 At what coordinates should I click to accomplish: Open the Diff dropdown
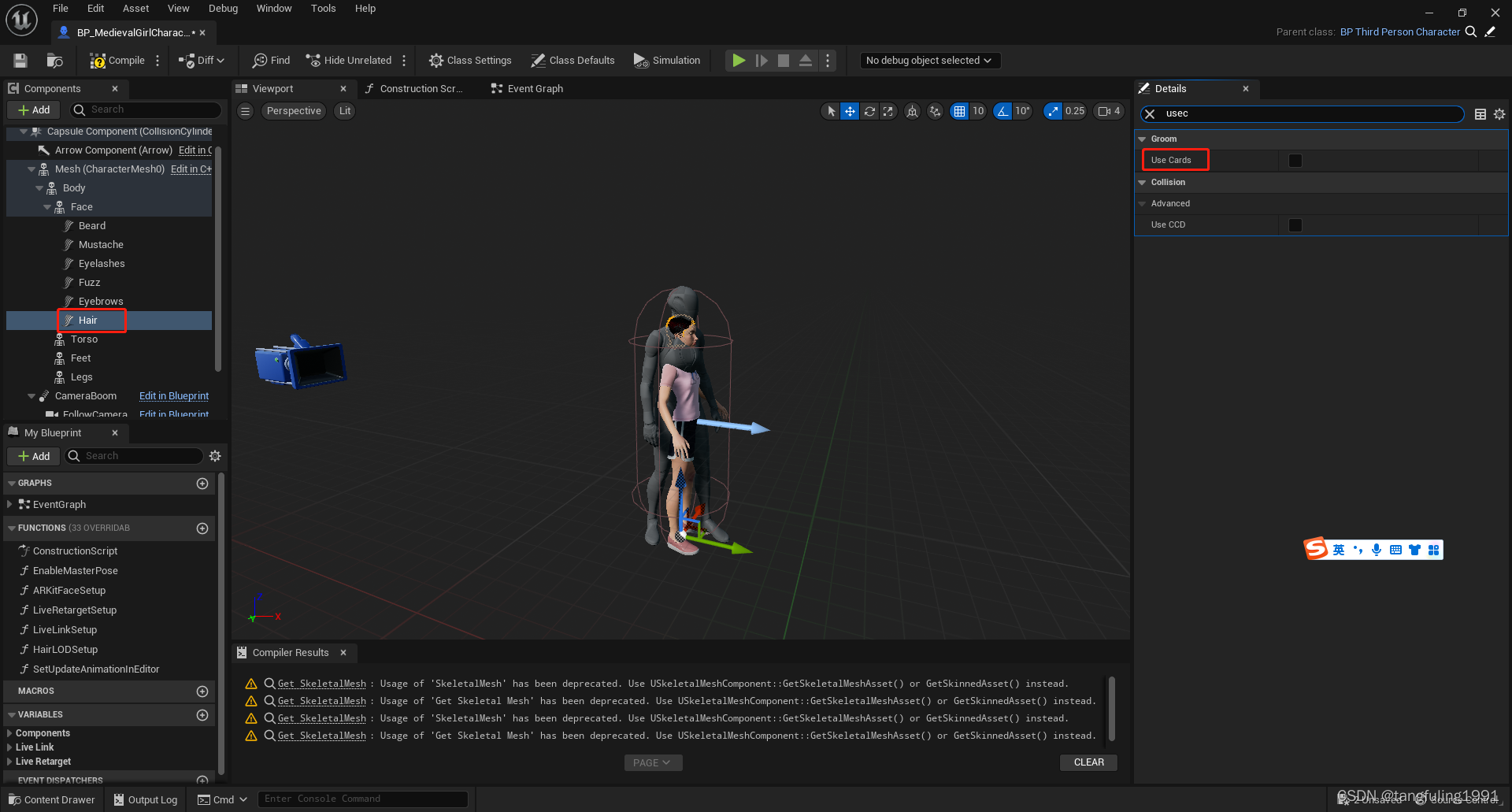(x=202, y=61)
